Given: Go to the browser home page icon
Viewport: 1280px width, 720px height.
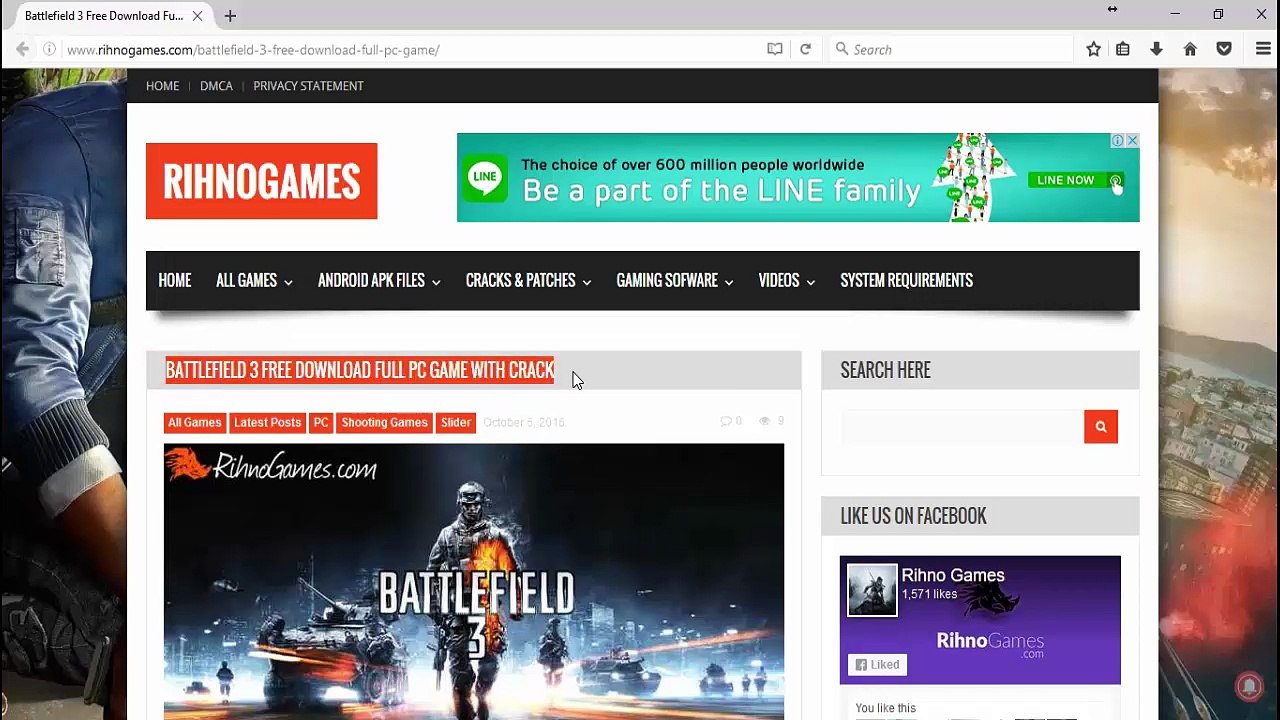Looking at the screenshot, I should [1190, 49].
